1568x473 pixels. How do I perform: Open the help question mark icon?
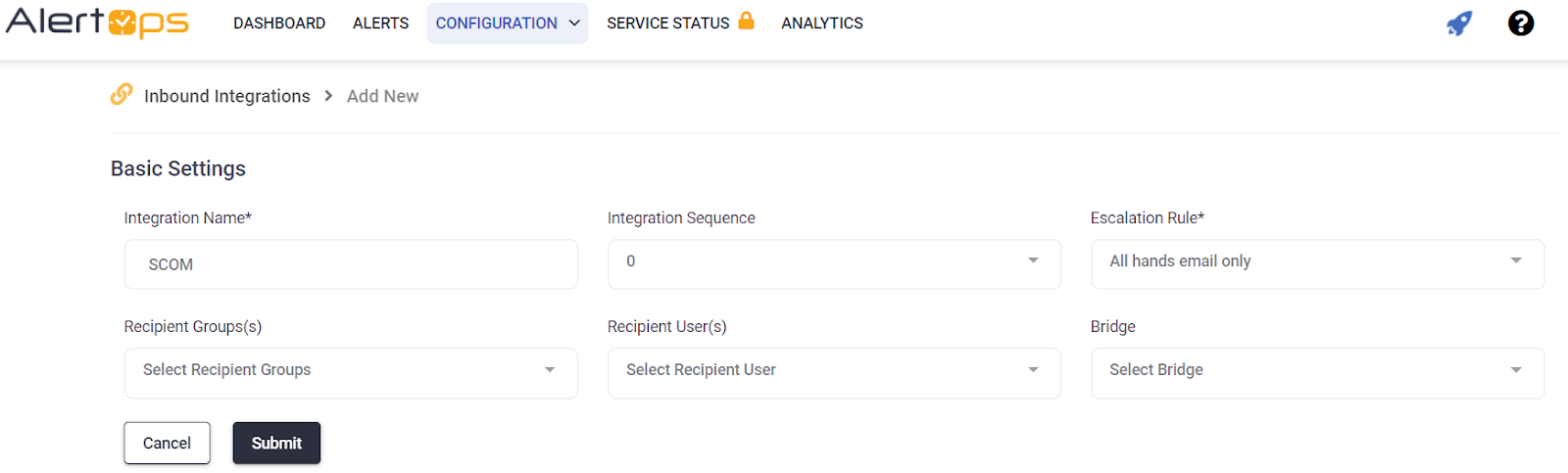[x=1520, y=24]
